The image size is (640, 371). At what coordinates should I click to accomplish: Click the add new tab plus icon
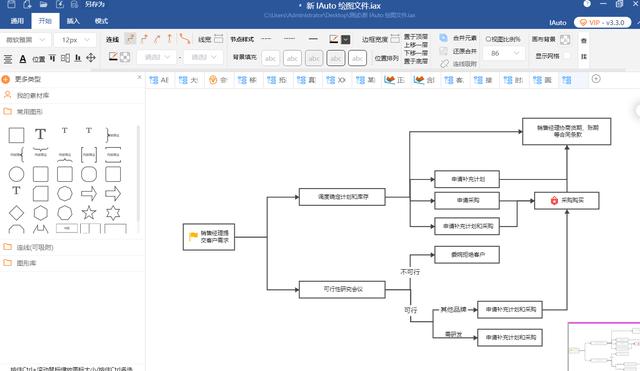click(596, 79)
